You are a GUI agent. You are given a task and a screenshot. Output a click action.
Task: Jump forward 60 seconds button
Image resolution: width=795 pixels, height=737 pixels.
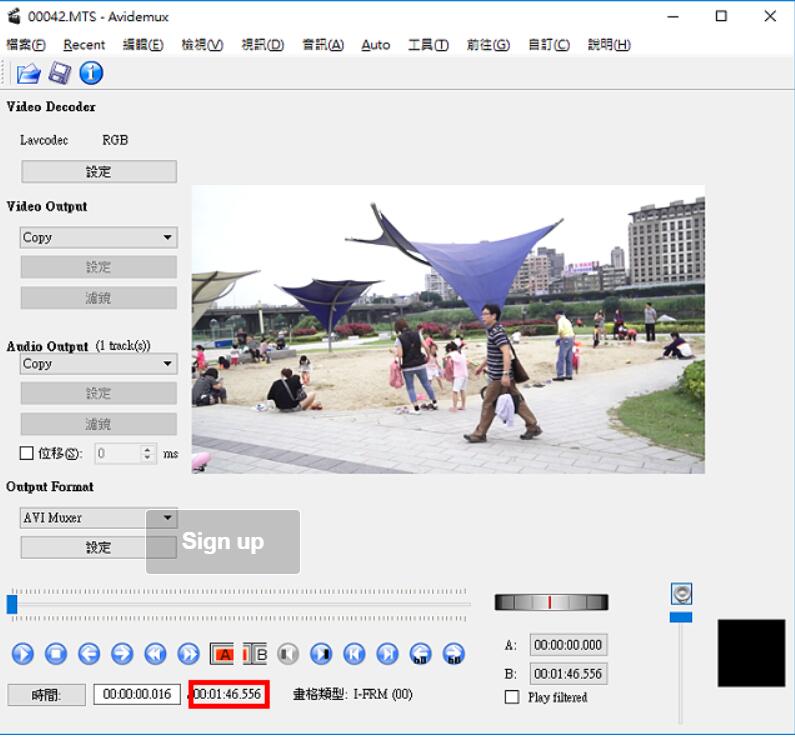tap(454, 654)
